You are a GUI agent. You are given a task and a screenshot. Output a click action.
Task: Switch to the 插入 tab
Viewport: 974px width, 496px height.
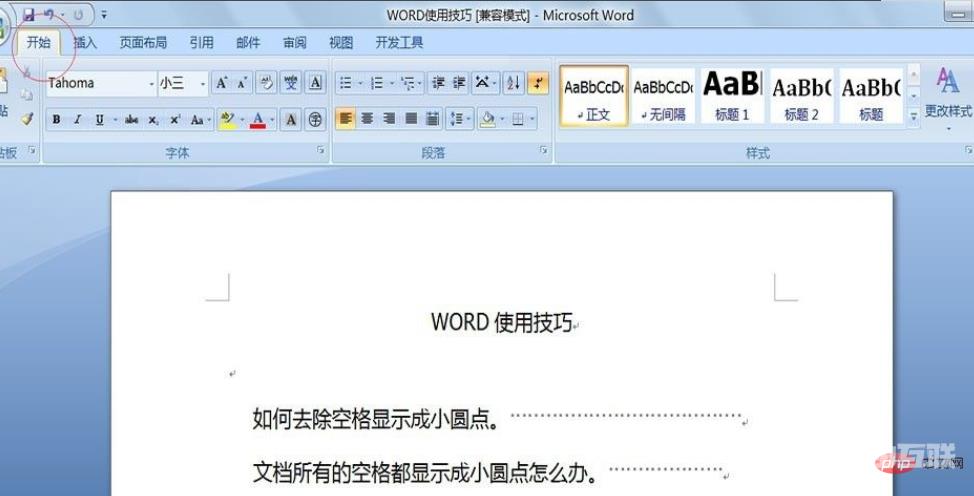85,43
